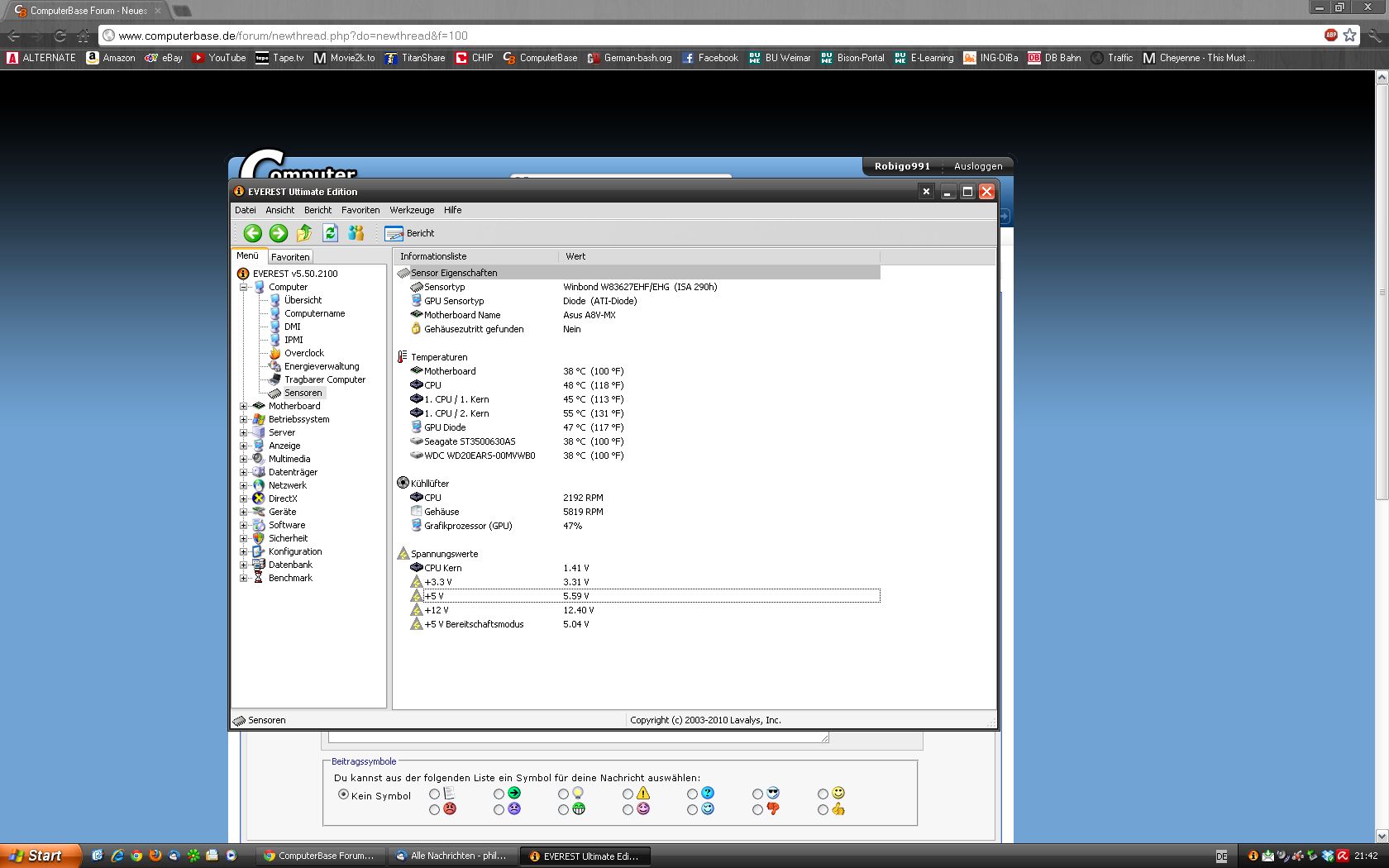Select the warning triangle post icon radio
Screen dimensions: 1389x868
pos(628,794)
